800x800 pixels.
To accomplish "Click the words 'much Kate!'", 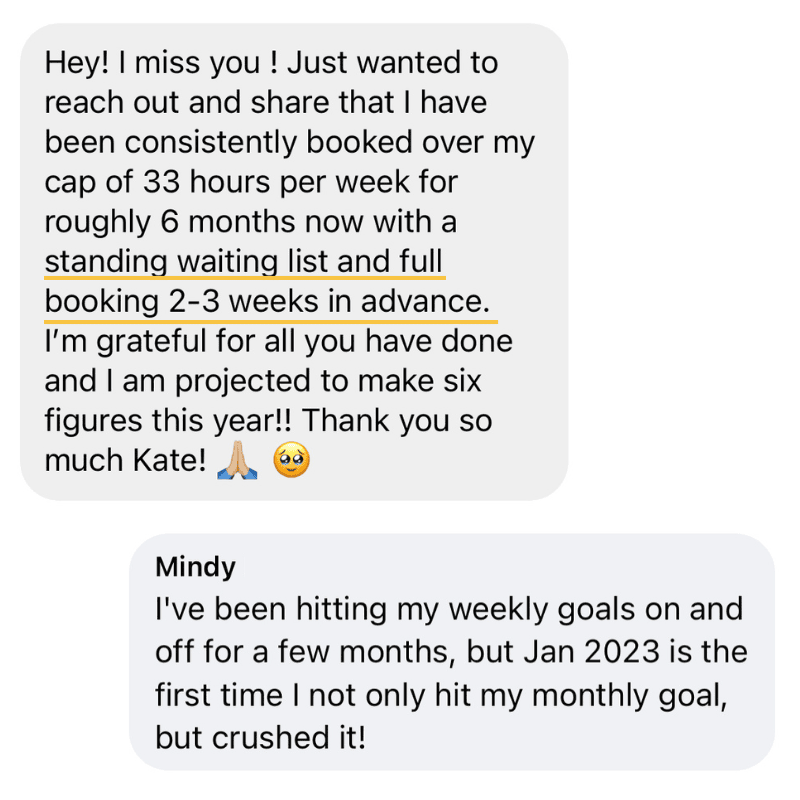I will tap(125, 461).
